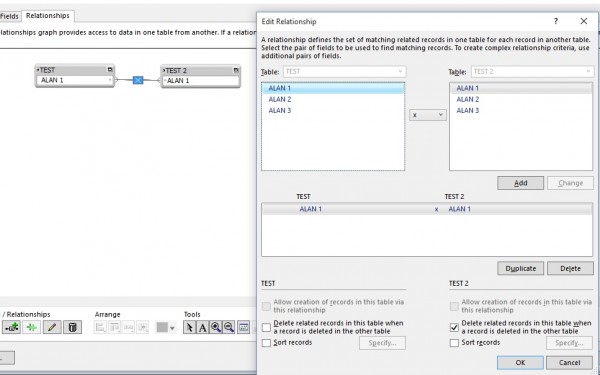Click the Add button

coord(520,183)
